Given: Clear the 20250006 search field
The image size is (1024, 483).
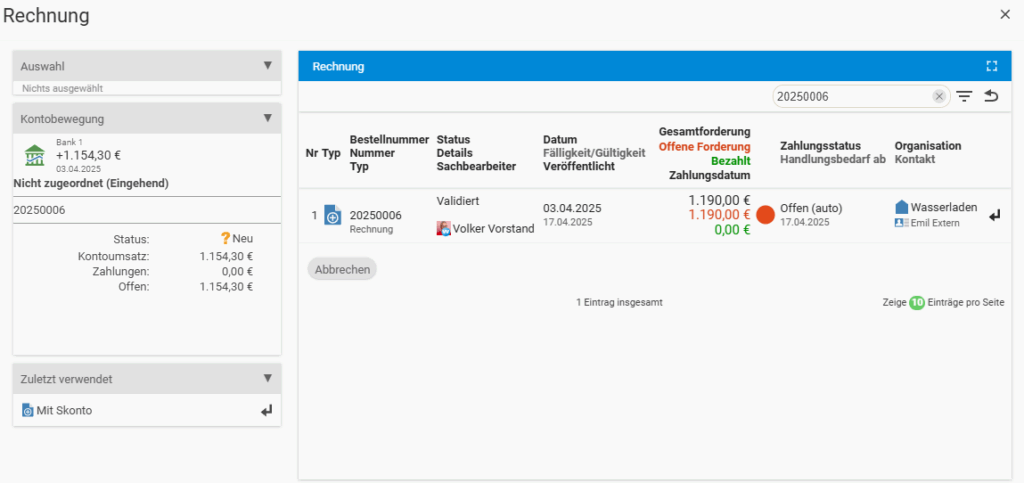Looking at the screenshot, I should (x=939, y=97).
